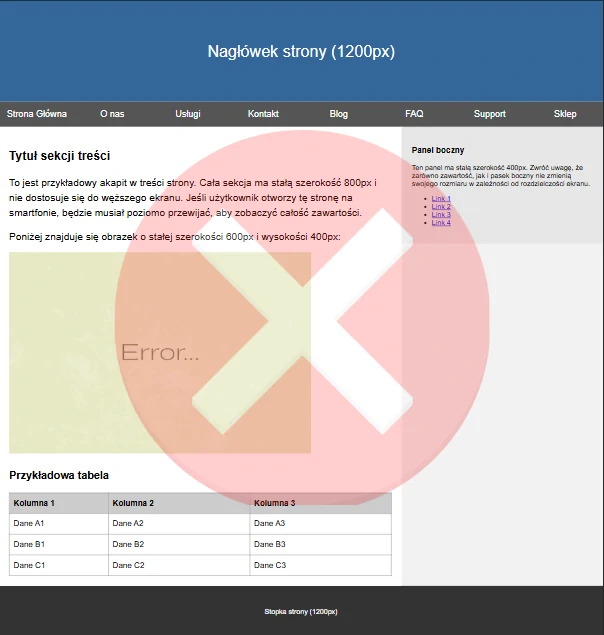Click the Error placeholder image
The height and width of the screenshot is (635, 604).
[160, 352]
